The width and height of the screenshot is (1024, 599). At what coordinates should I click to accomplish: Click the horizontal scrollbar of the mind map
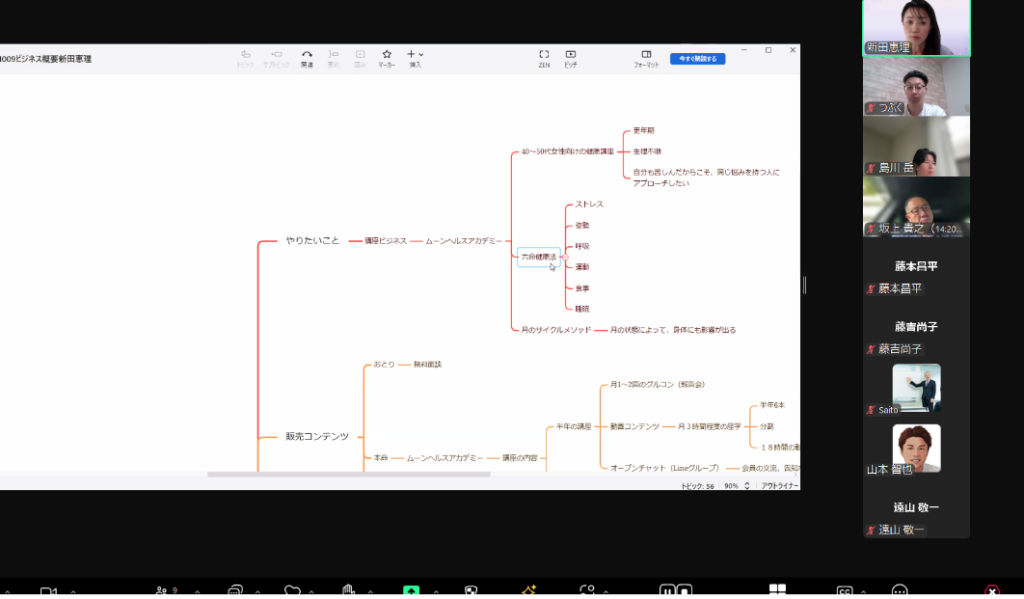tap(348, 474)
